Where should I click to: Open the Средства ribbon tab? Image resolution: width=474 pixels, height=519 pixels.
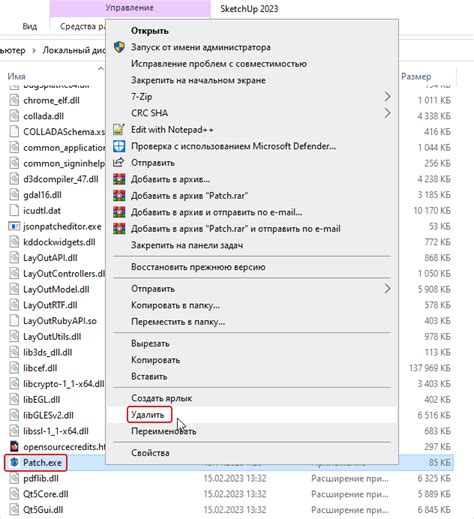[82, 26]
